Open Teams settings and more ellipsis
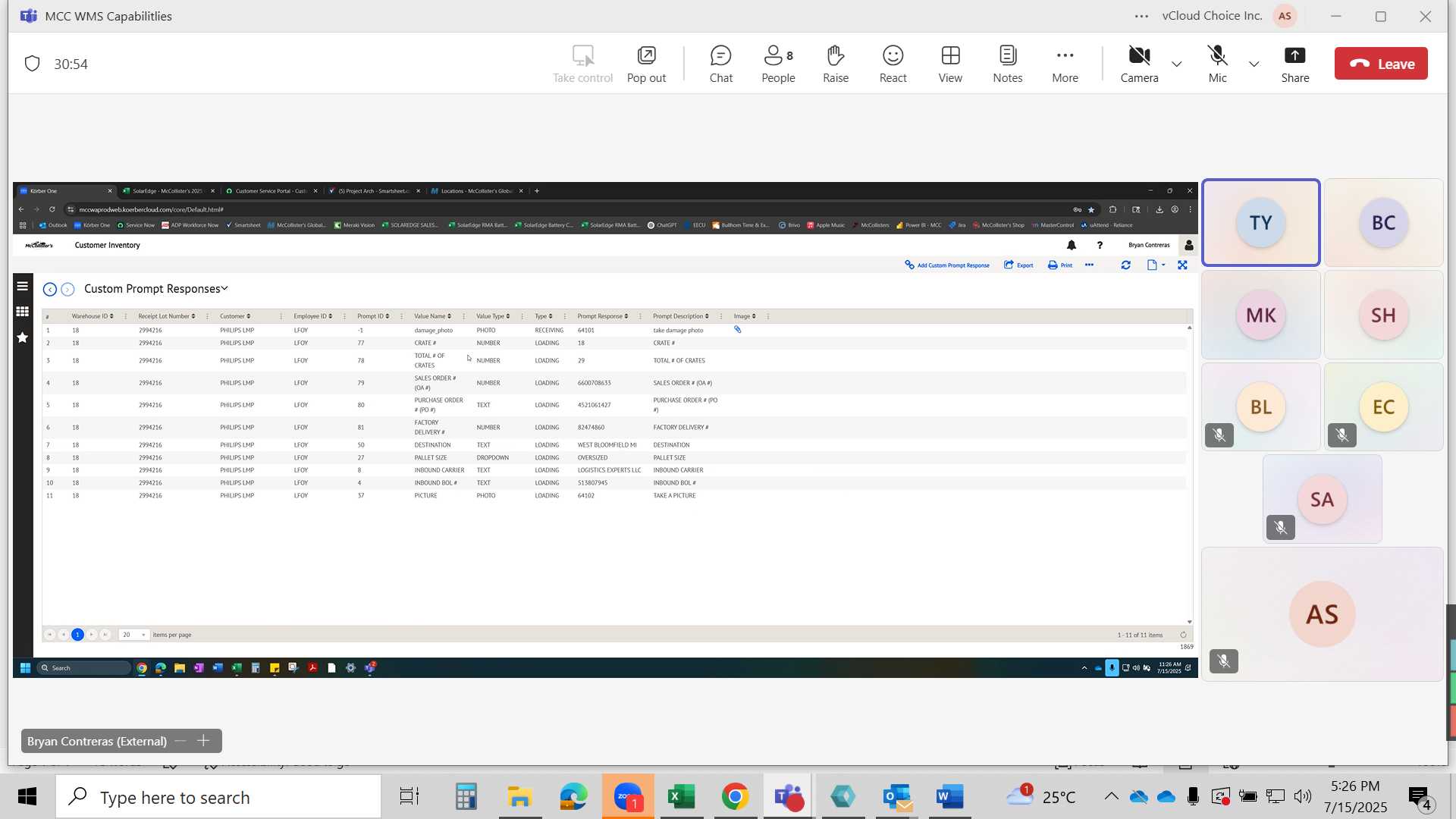The height and width of the screenshot is (819, 1456). (x=1141, y=16)
